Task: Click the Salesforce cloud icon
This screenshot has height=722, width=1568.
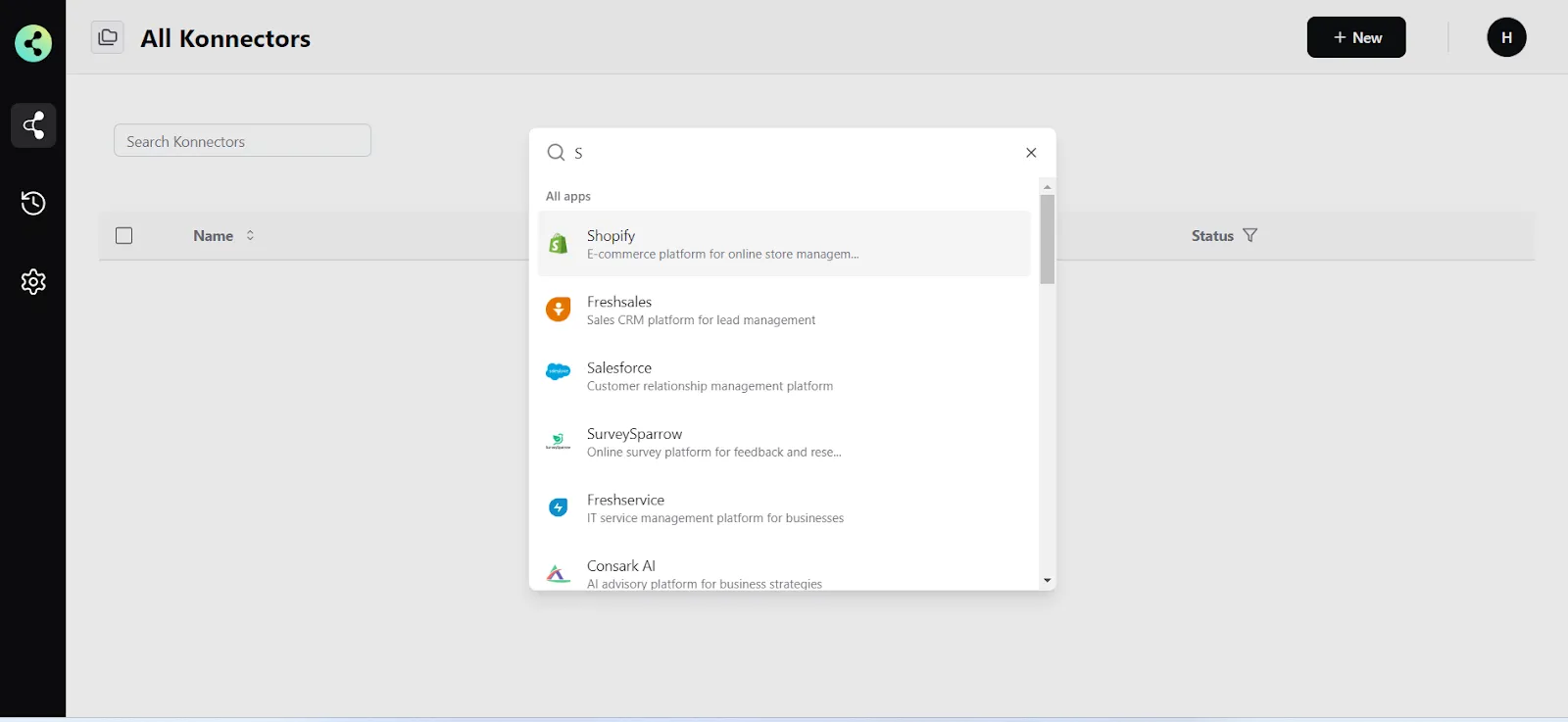Action: click(559, 372)
